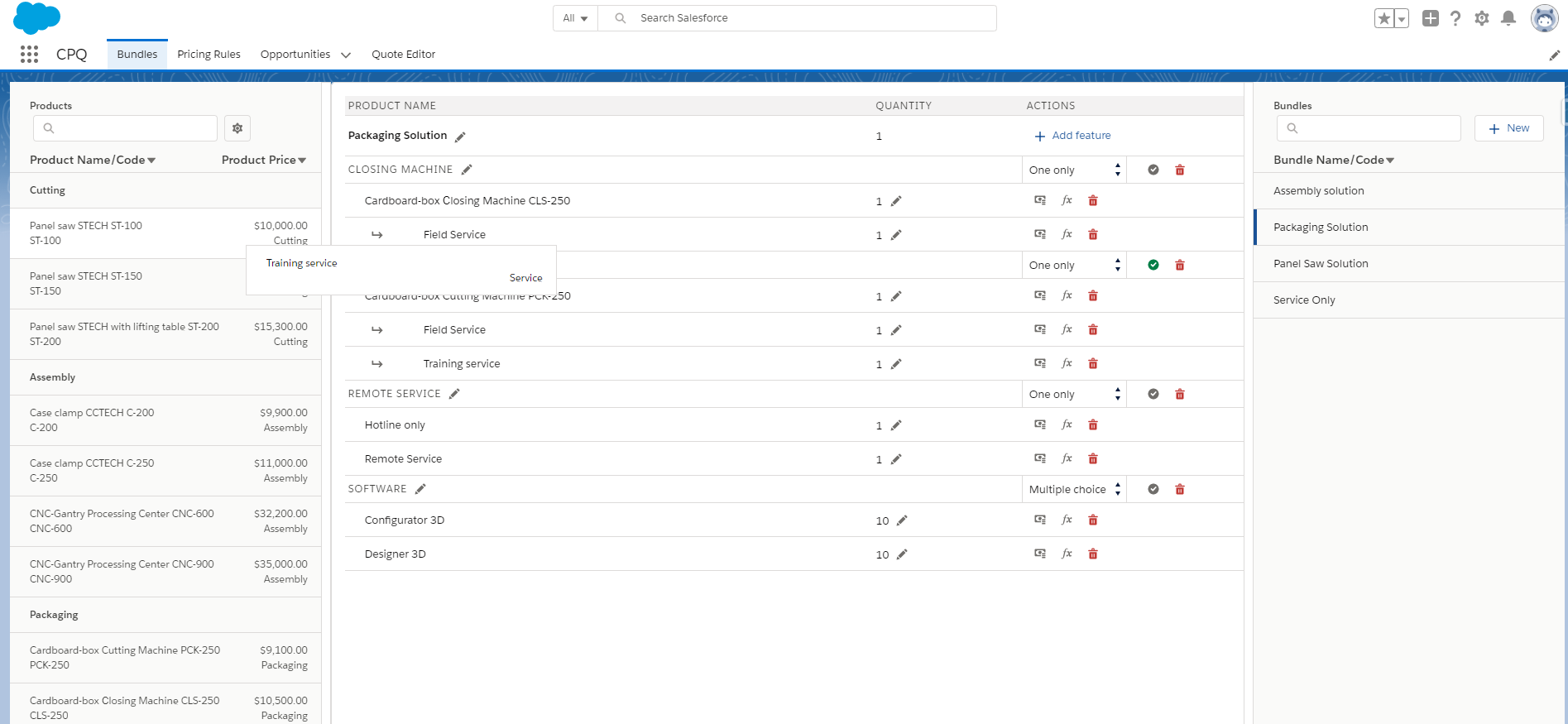The image size is (1568, 724).
Task: Open formula icon for Designer 3D
Action: [1067, 554]
